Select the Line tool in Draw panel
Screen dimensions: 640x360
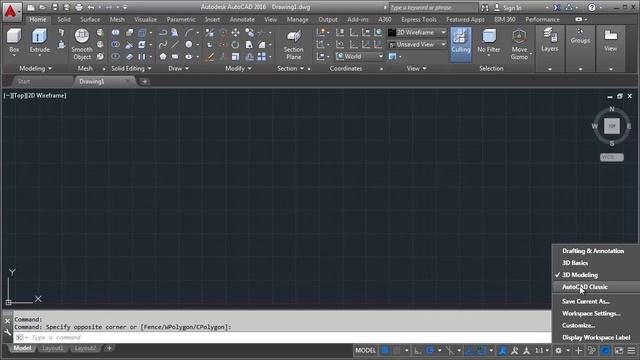176,44
